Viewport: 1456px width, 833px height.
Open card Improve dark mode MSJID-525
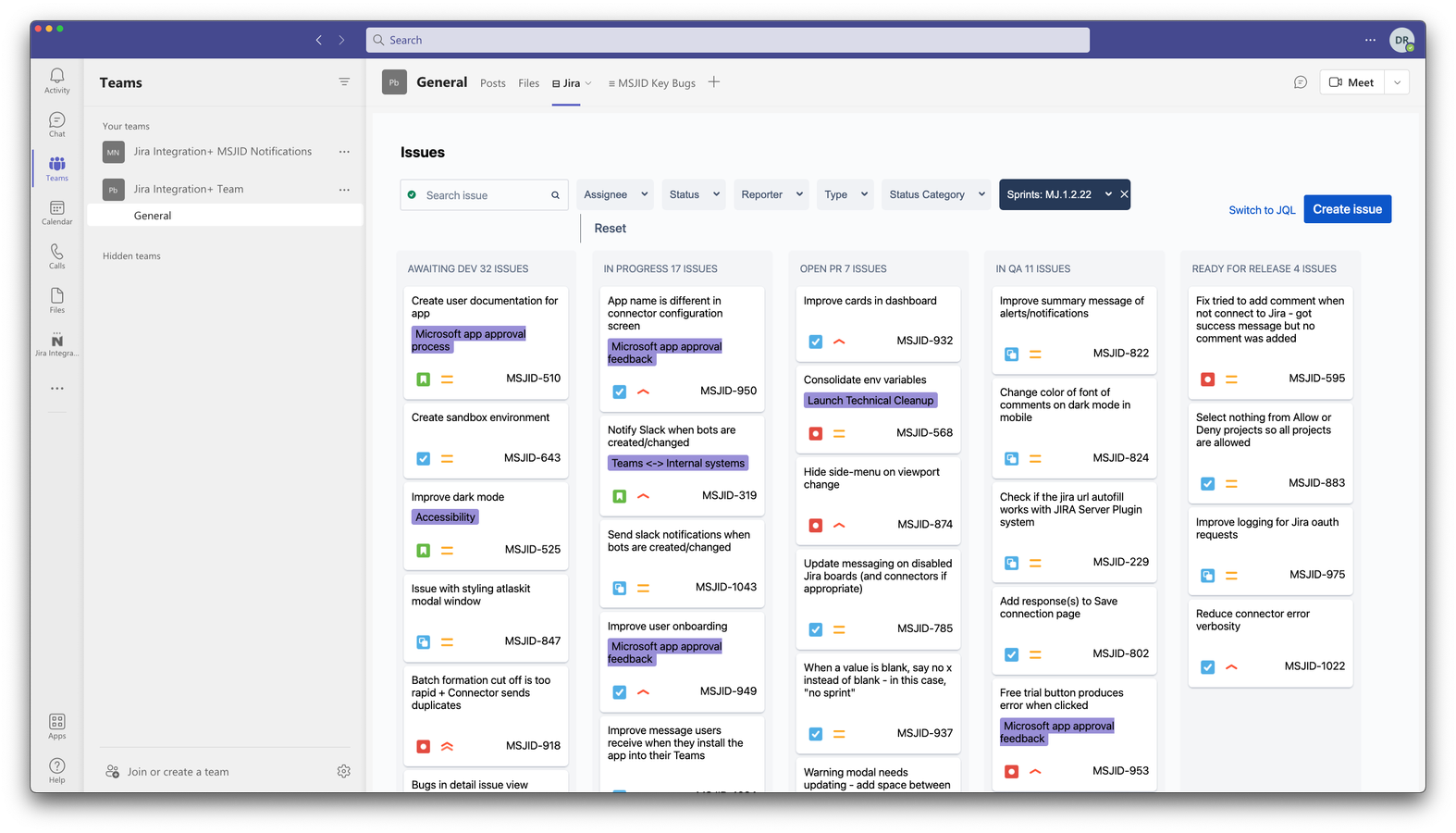pyautogui.click(x=486, y=526)
